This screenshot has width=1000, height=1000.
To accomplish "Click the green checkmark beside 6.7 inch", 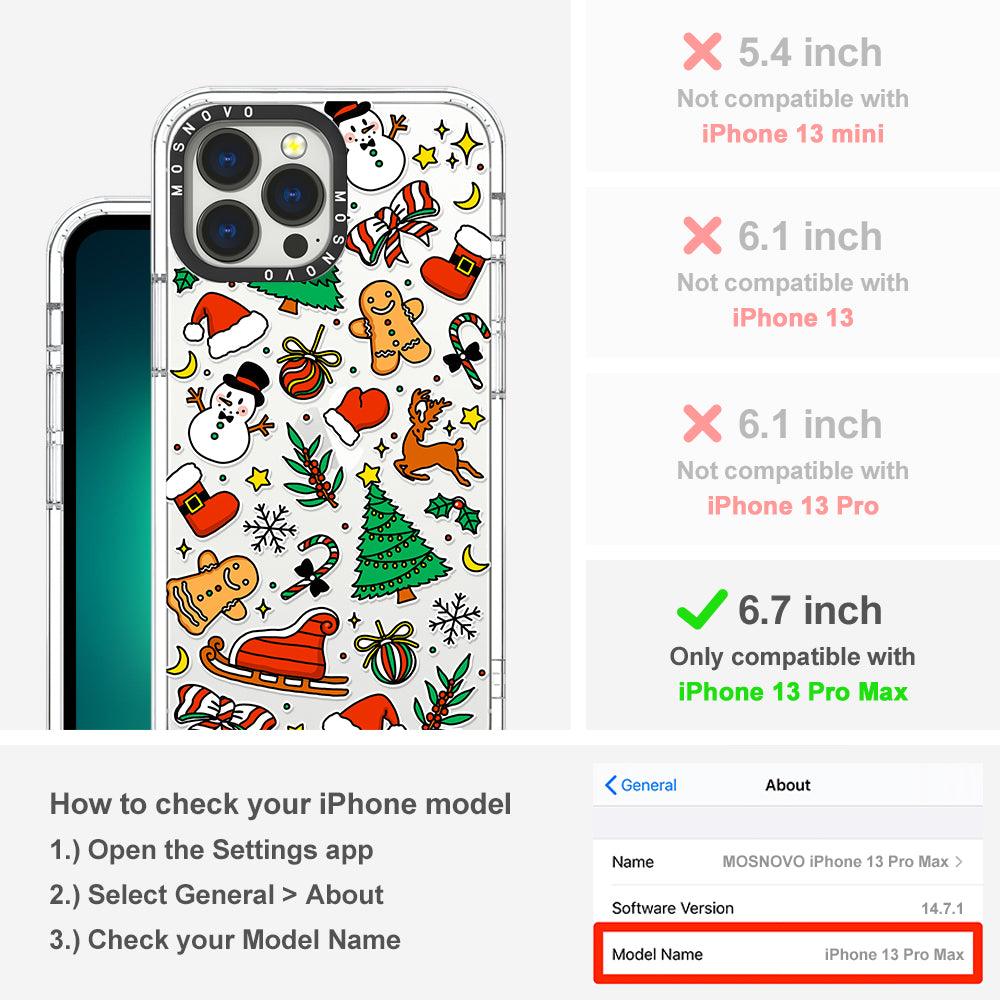I will click(x=702, y=609).
